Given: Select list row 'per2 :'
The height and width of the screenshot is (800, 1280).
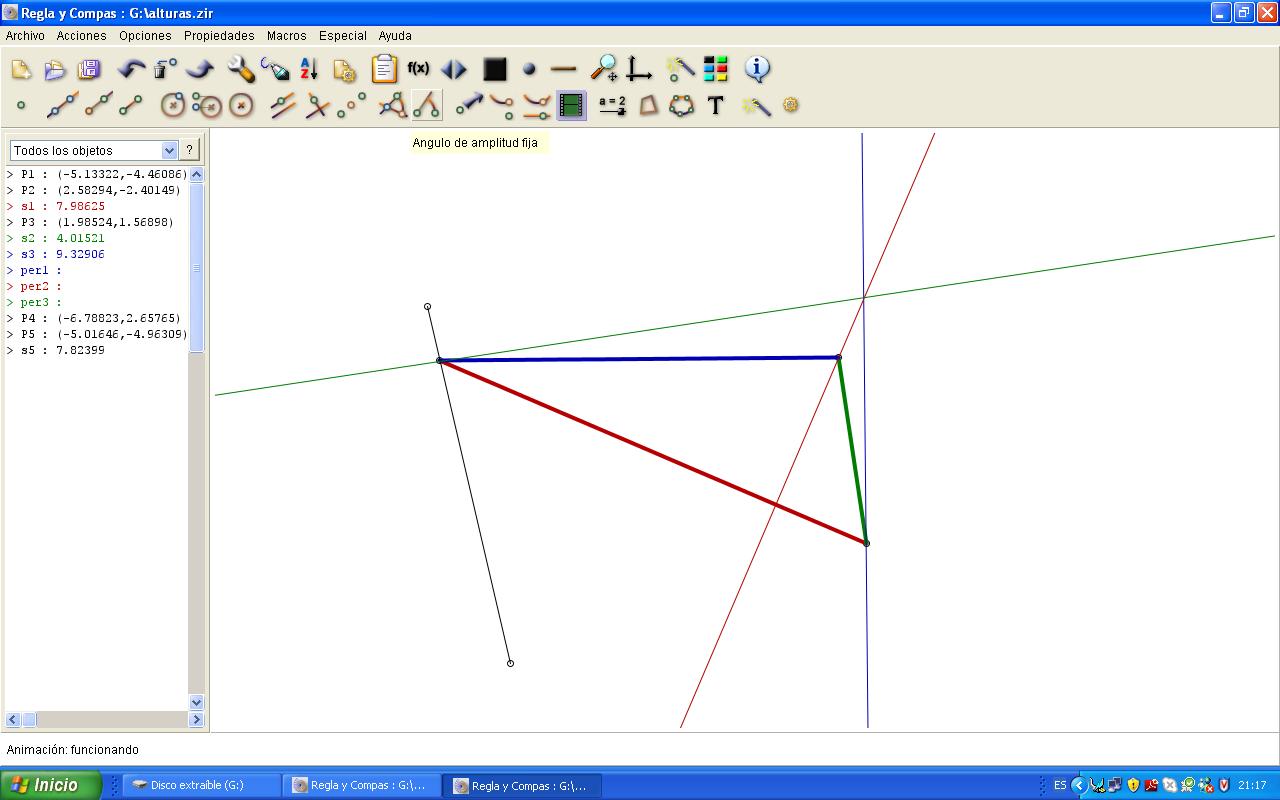Looking at the screenshot, I should (96, 286).
